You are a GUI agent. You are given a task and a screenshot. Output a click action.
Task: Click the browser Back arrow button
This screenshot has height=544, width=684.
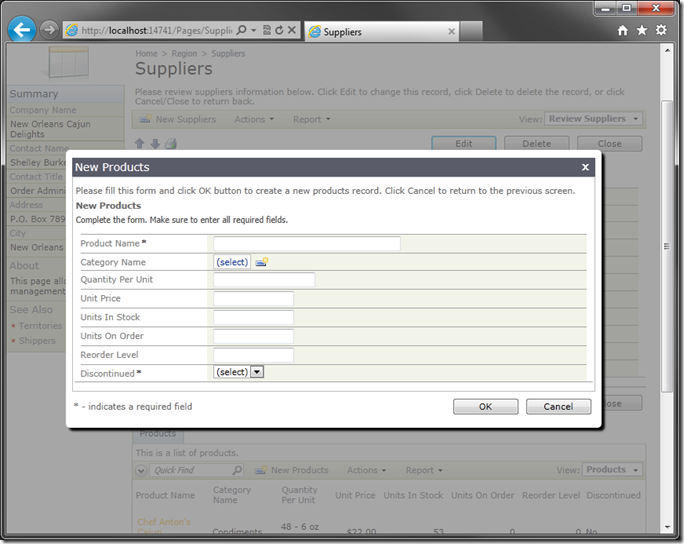(x=21, y=30)
